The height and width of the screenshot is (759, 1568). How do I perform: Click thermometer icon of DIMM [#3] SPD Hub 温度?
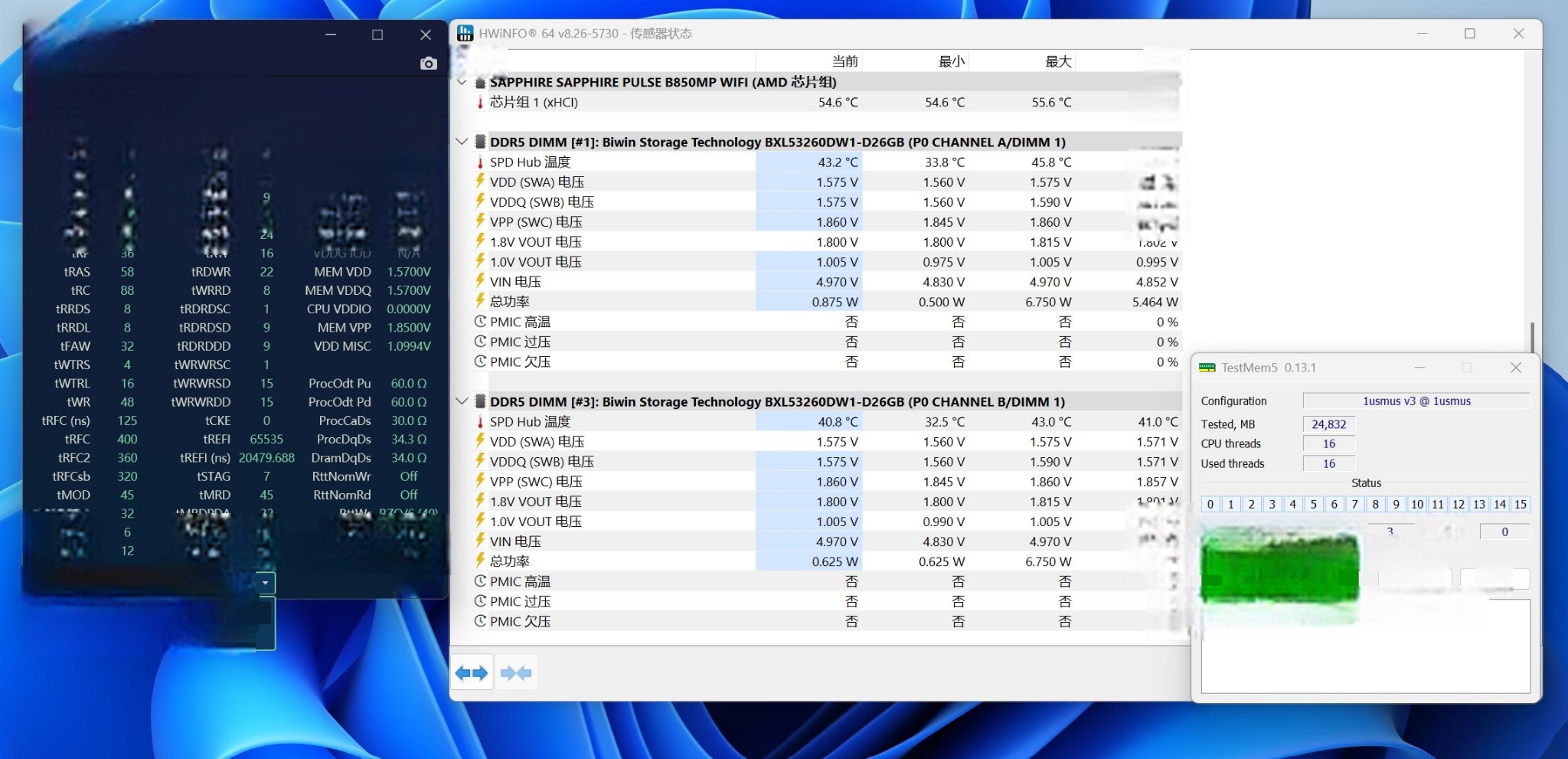tap(480, 422)
